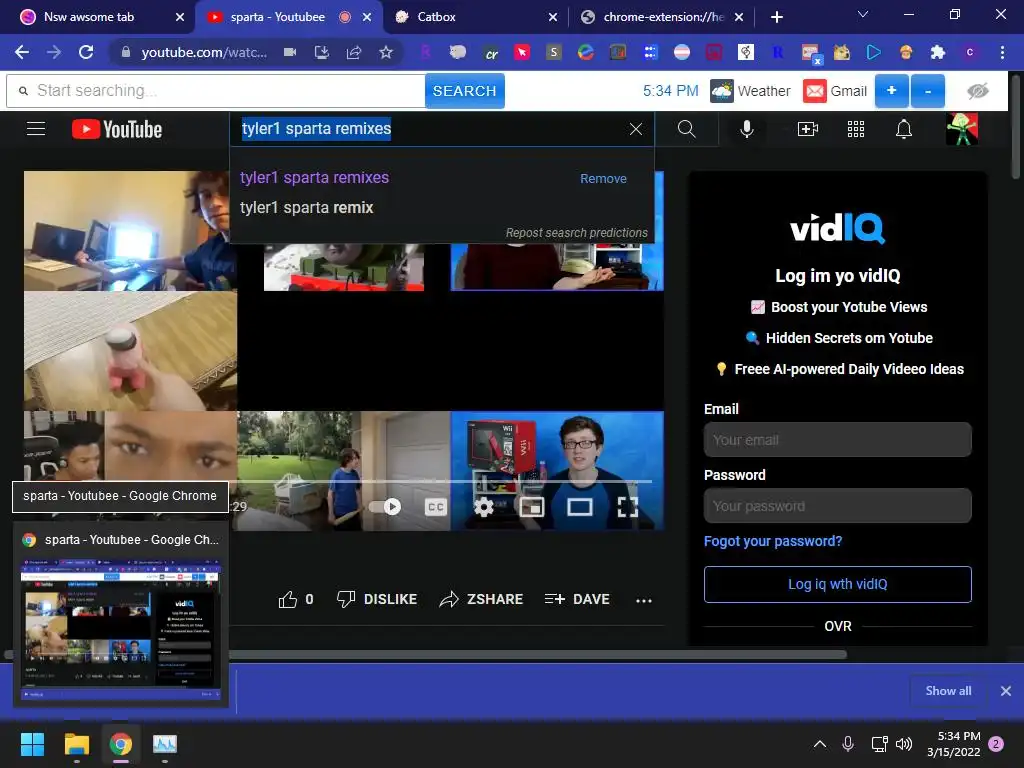
Task: Bookmark page with the star icon
Action: point(386,52)
